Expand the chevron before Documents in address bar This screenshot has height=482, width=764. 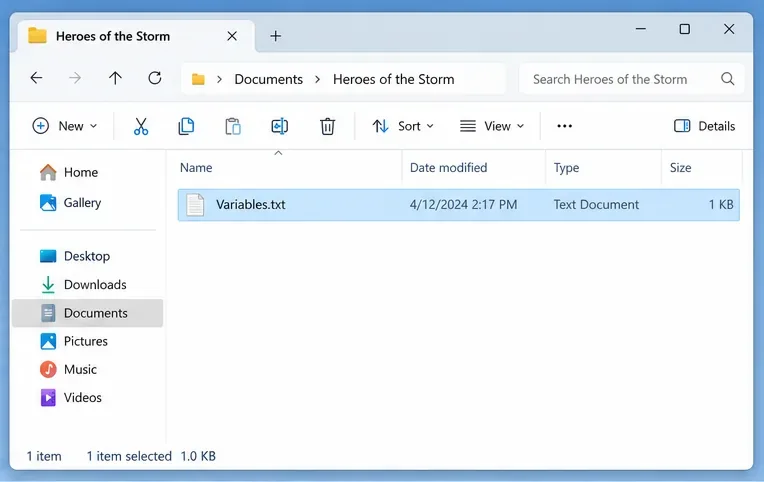[x=220, y=79]
